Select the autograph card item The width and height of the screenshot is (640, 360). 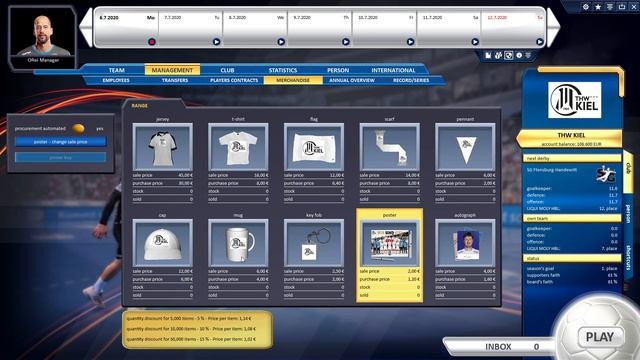pos(465,243)
